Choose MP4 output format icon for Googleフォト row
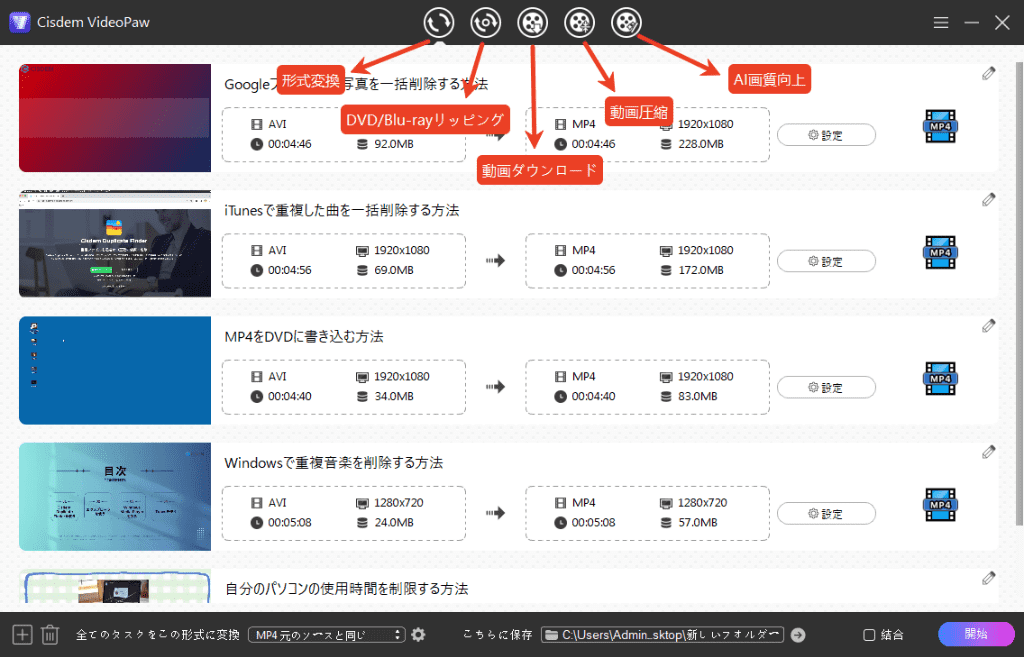 point(940,126)
